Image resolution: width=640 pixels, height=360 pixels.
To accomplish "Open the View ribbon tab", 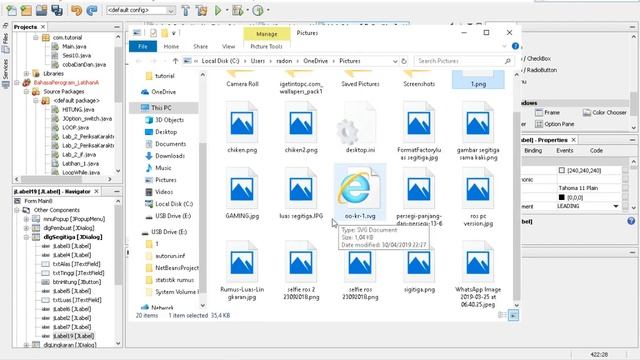I will [228, 47].
